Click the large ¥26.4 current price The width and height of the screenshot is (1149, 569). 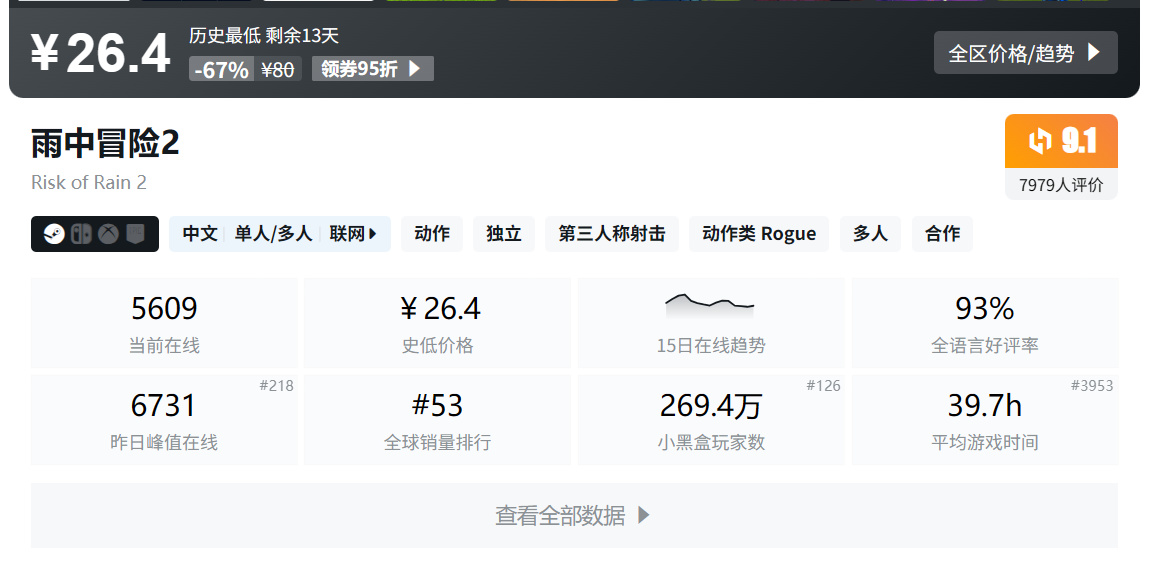[x=100, y=54]
